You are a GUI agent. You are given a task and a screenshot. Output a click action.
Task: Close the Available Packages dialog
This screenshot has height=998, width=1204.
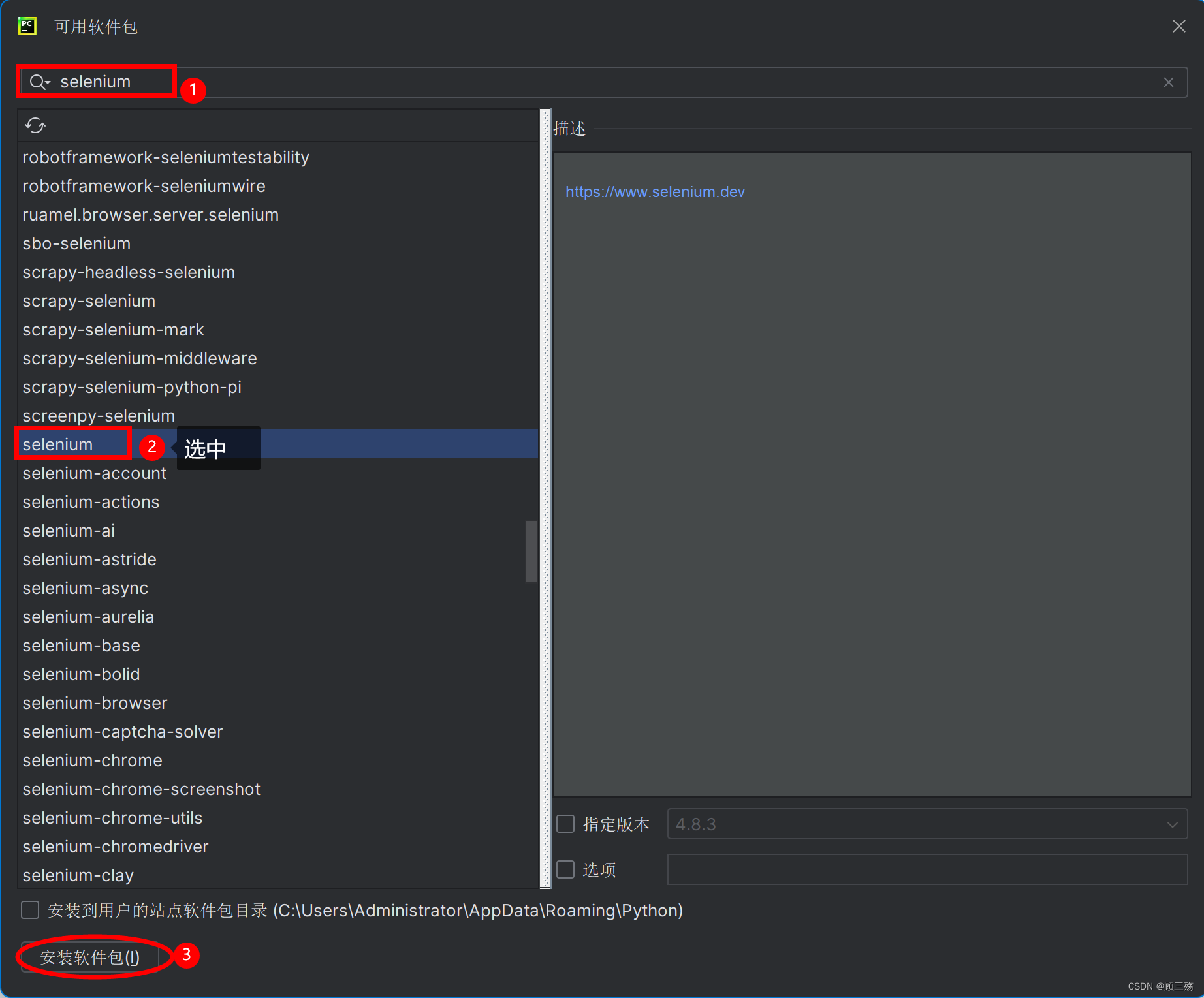[1179, 26]
